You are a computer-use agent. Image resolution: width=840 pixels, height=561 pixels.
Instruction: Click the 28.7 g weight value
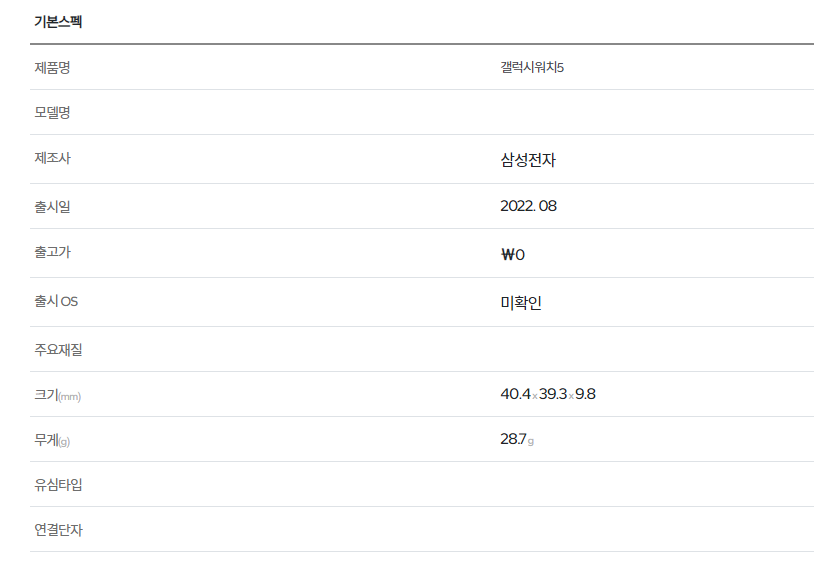516,440
